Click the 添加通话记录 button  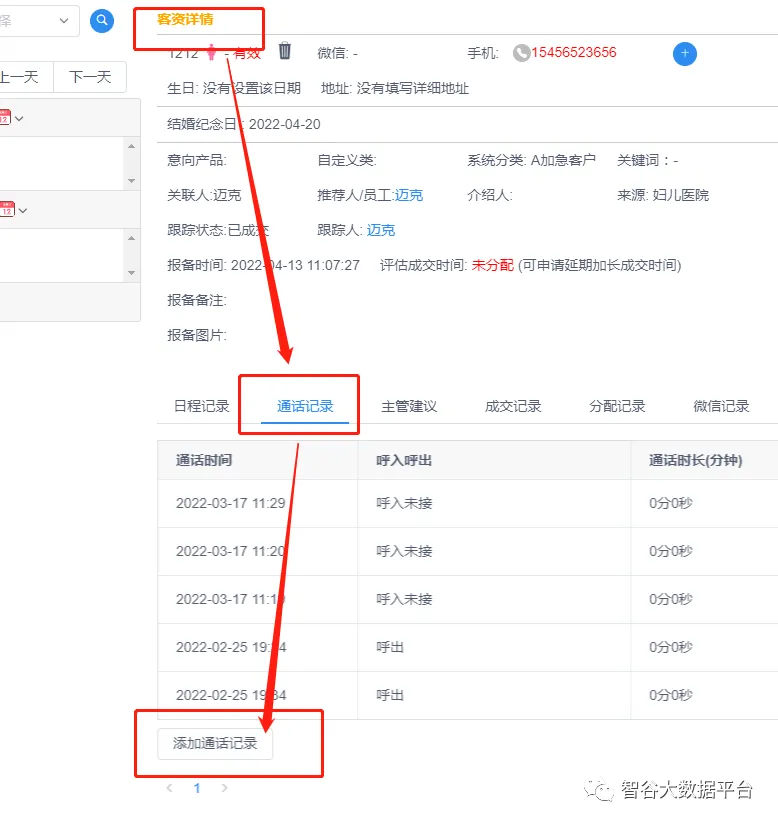point(215,743)
